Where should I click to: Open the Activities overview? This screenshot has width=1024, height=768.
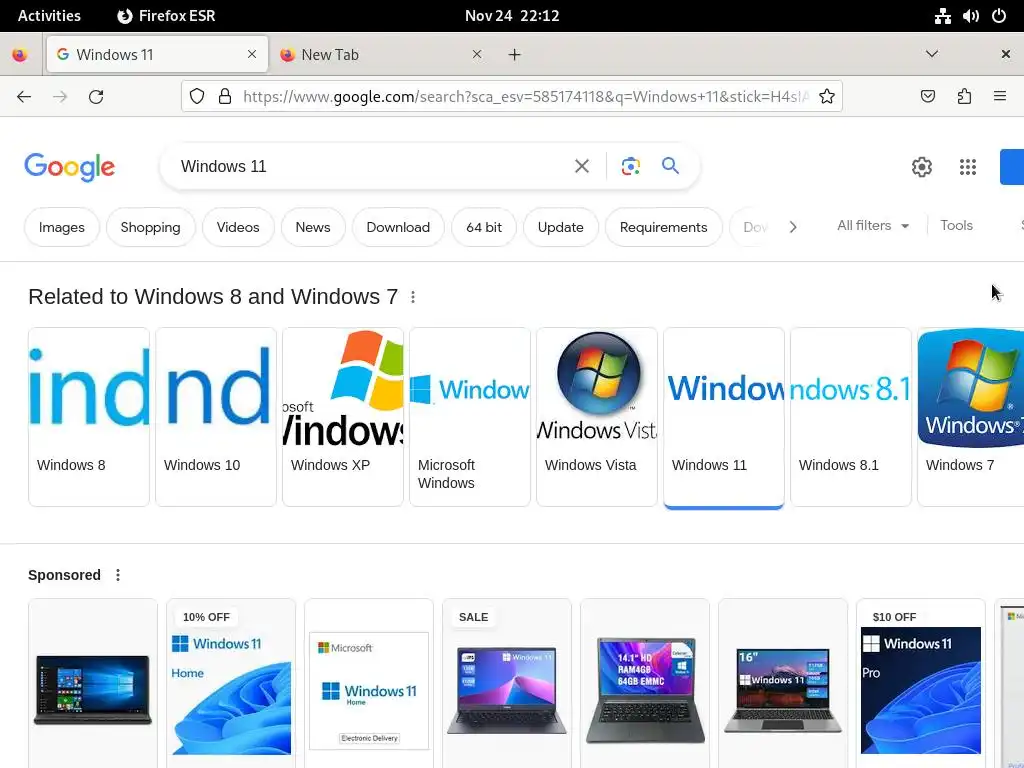click(49, 16)
